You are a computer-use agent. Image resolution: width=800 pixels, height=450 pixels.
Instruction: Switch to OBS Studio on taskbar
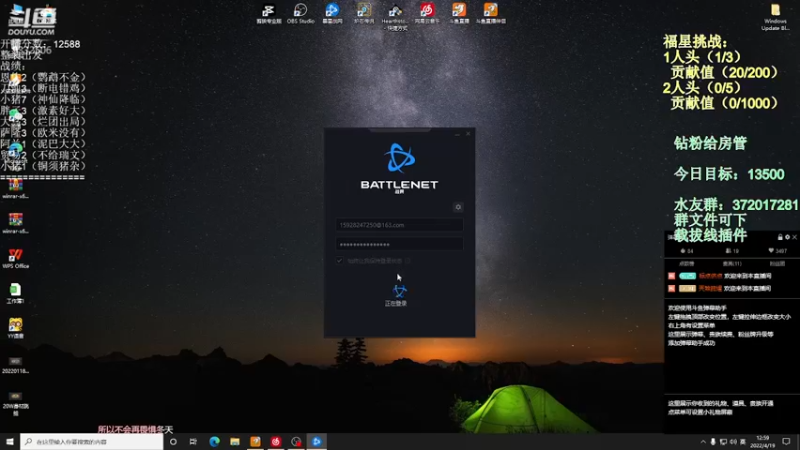pyautogui.click(x=296, y=441)
